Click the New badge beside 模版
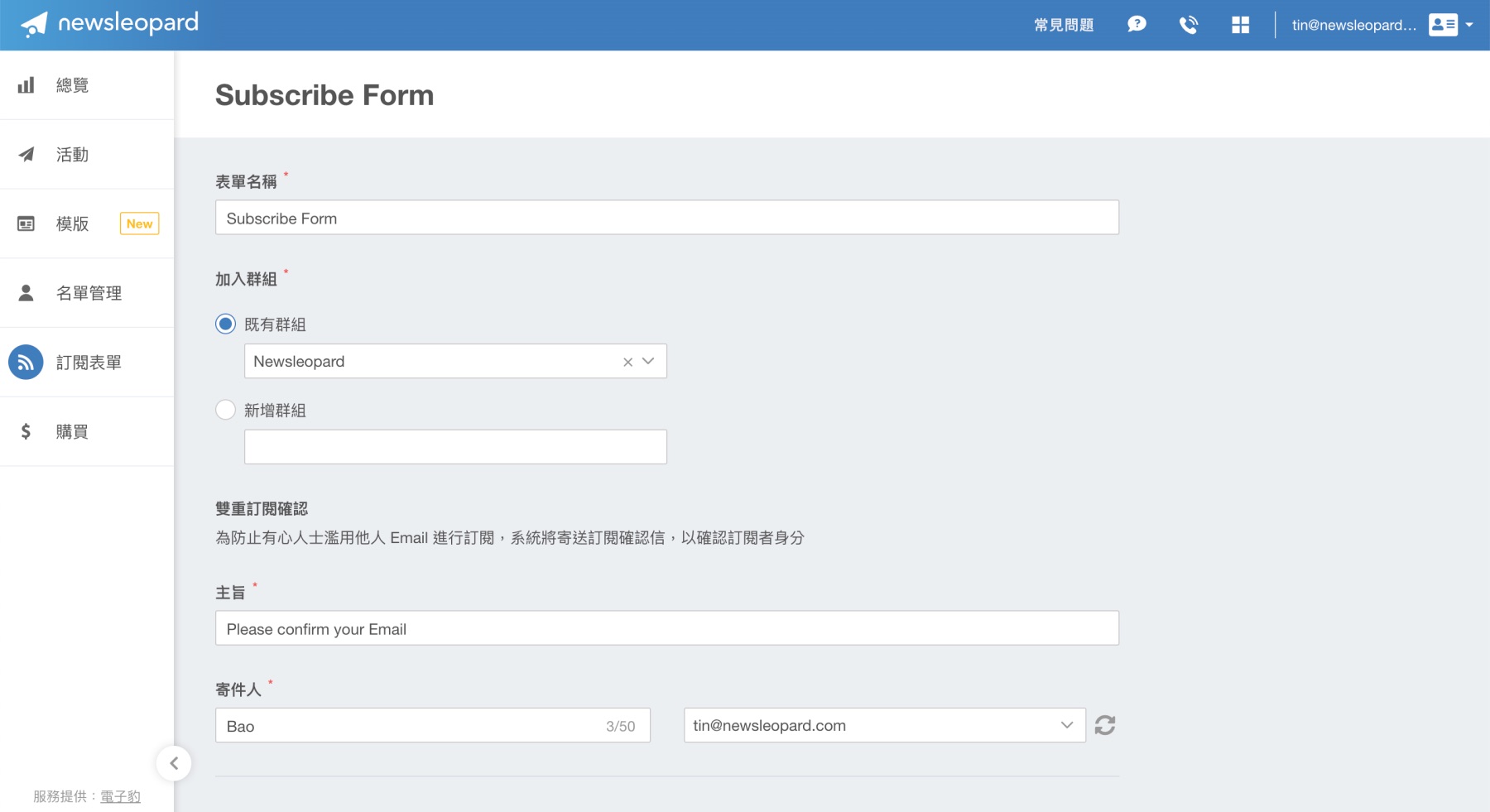Image resolution: width=1490 pixels, height=812 pixels. pos(139,223)
